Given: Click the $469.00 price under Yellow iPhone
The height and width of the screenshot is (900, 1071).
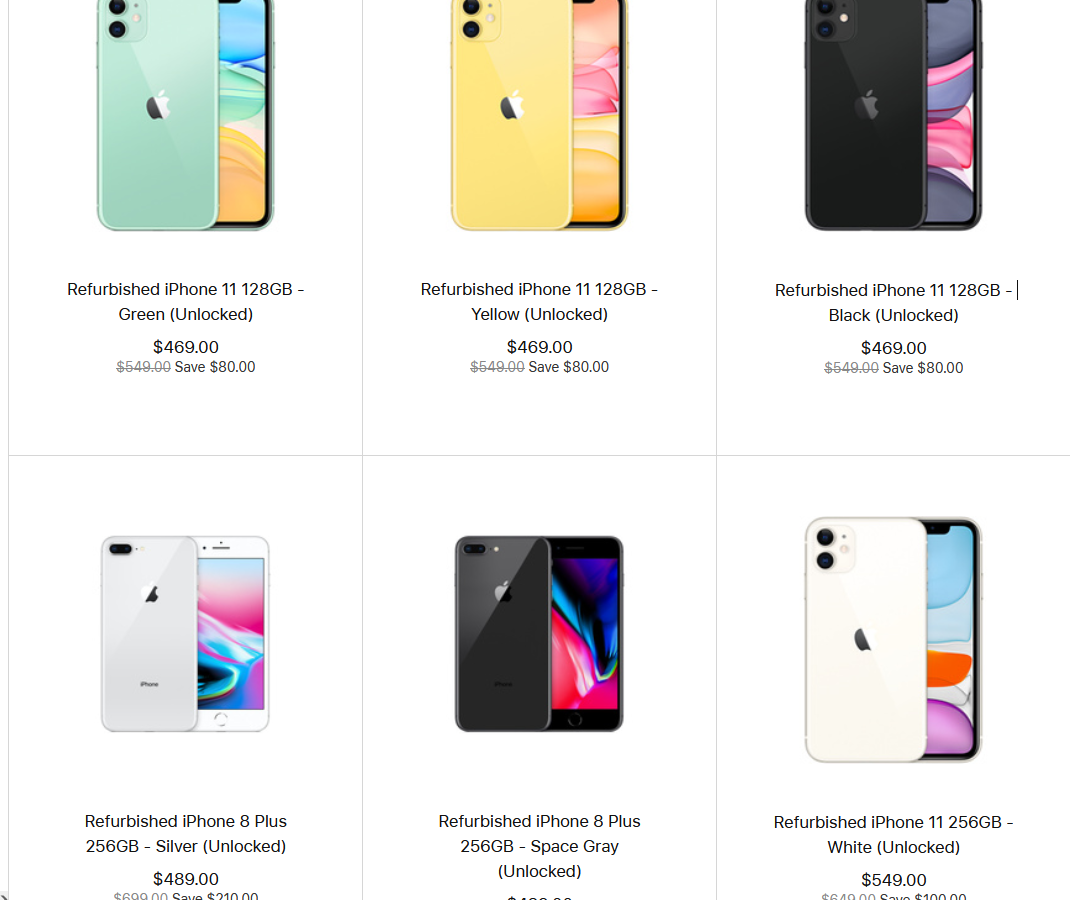Looking at the screenshot, I should [540, 347].
